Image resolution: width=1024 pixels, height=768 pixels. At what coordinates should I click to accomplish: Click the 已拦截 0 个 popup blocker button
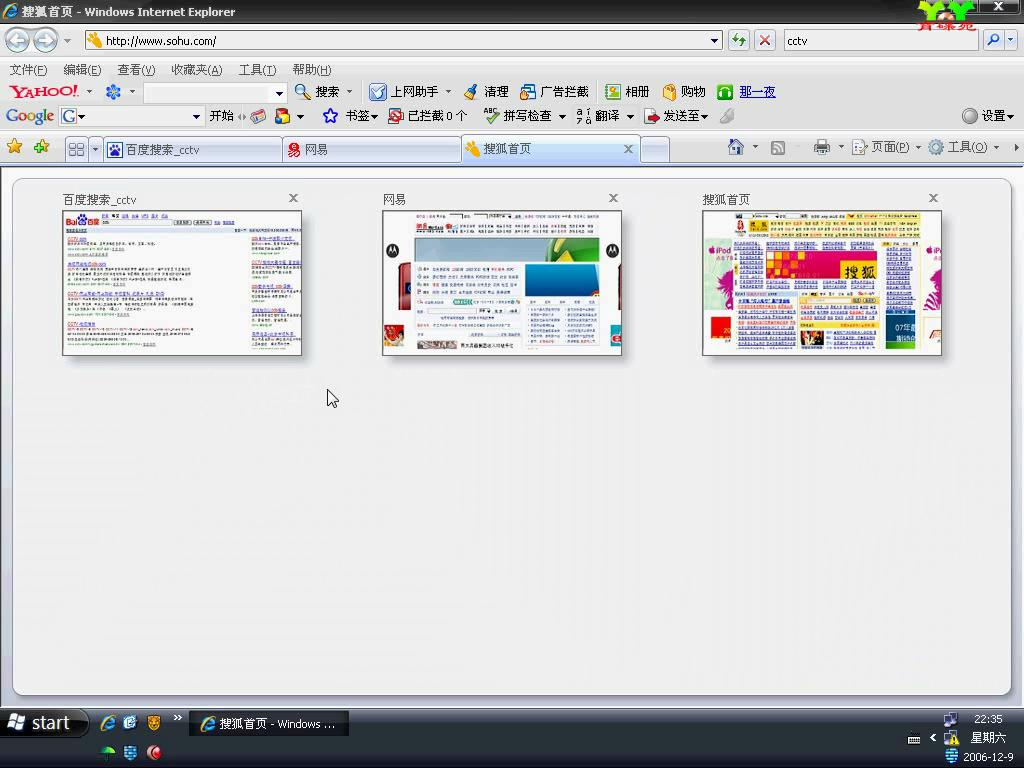pos(428,116)
